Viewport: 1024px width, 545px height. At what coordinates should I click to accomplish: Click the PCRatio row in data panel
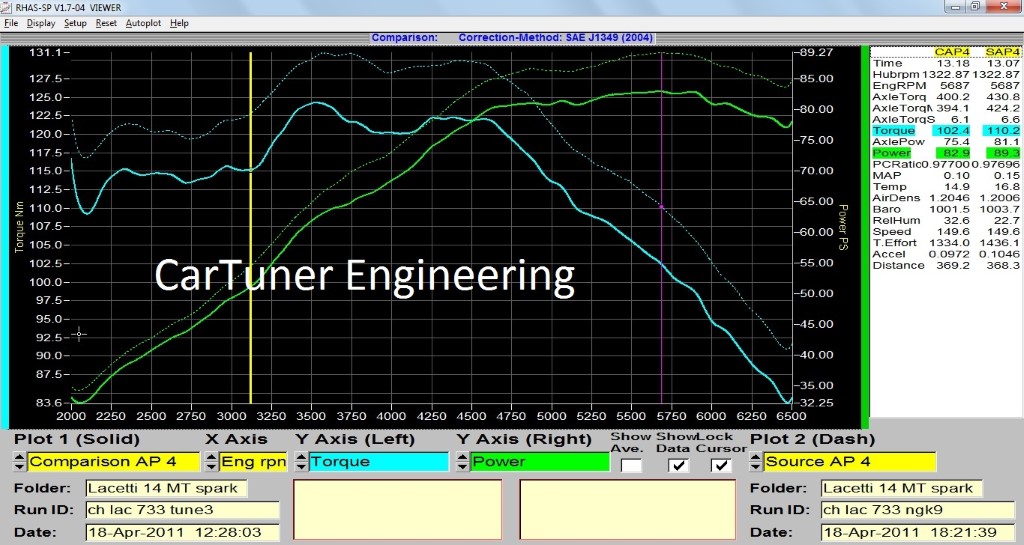pyautogui.click(x=946, y=164)
